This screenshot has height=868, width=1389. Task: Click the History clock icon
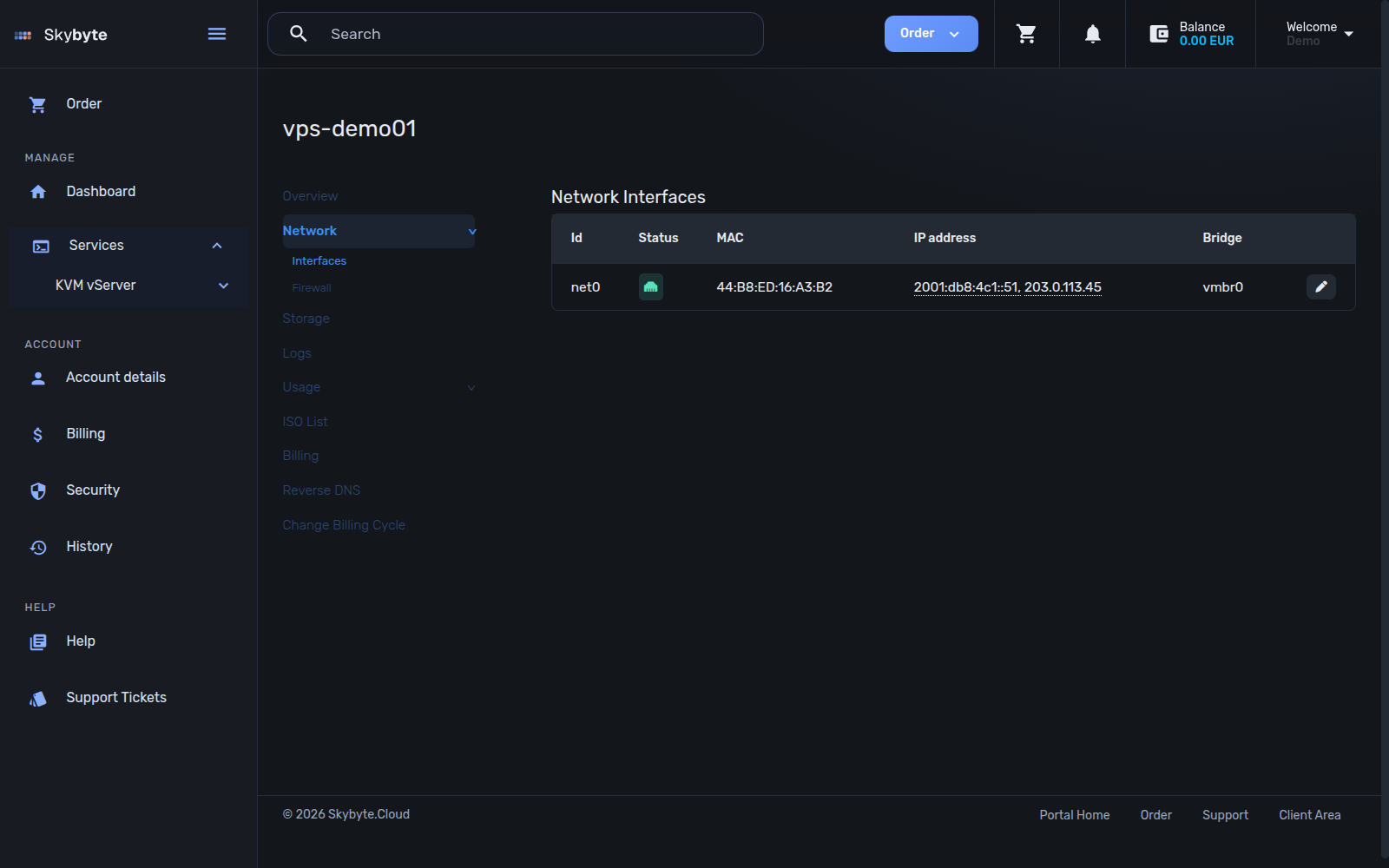pyautogui.click(x=38, y=547)
